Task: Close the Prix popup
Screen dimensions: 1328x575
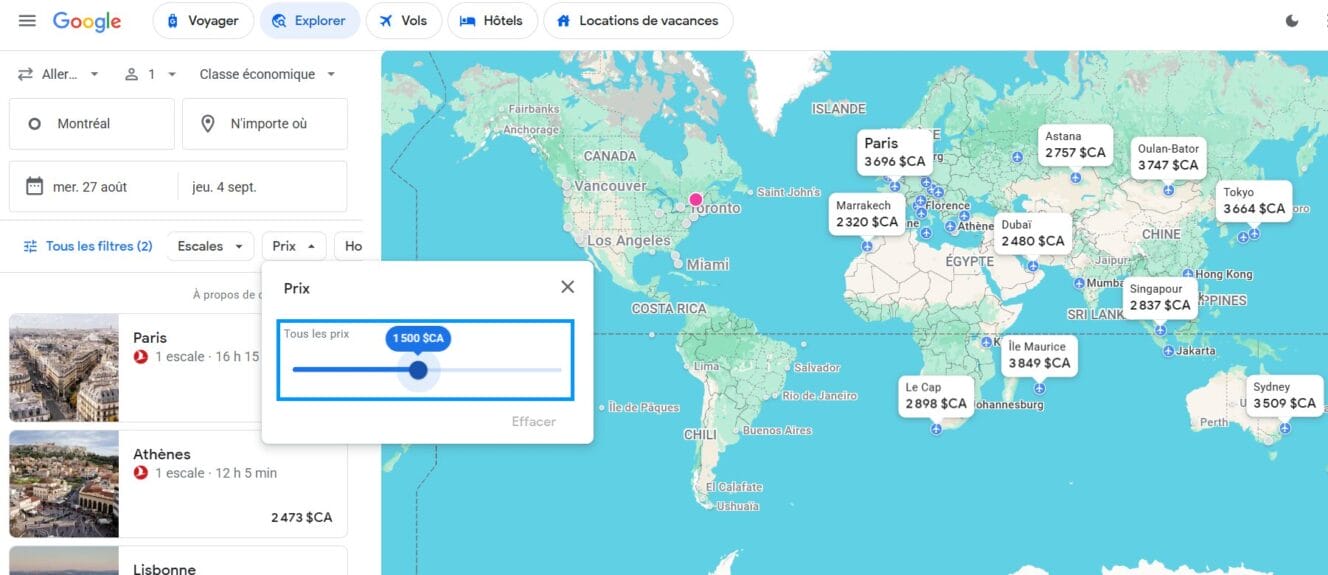Action: tap(568, 287)
